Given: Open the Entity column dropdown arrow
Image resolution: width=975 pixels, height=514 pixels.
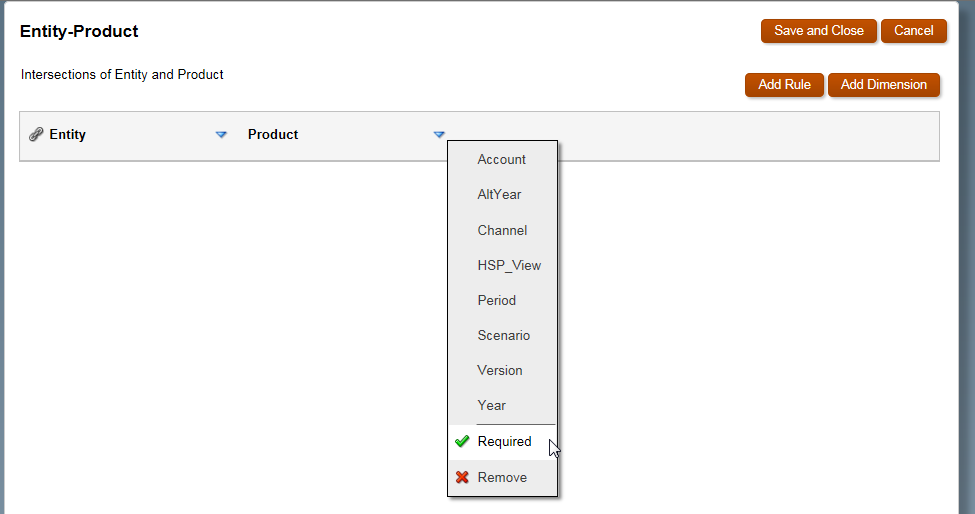Looking at the screenshot, I should pyautogui.click(x=221, y=134).
